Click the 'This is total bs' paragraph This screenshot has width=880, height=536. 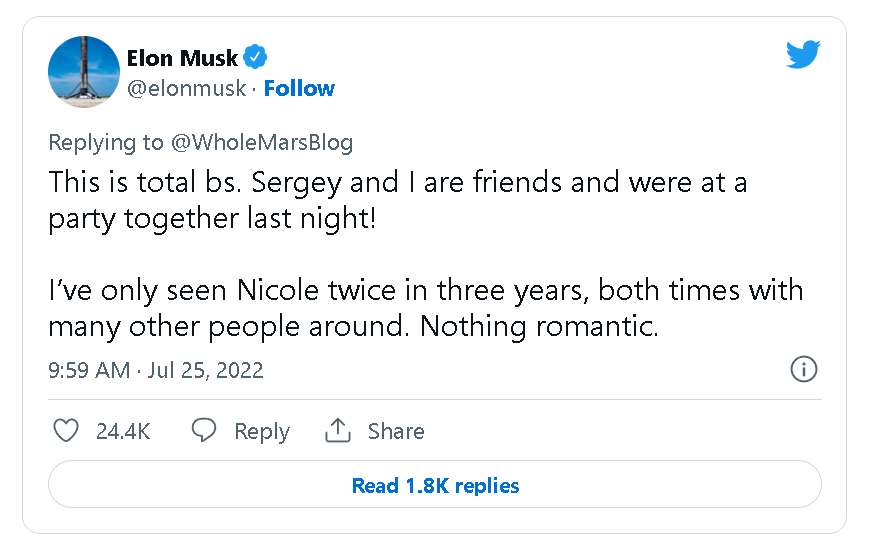397,200
